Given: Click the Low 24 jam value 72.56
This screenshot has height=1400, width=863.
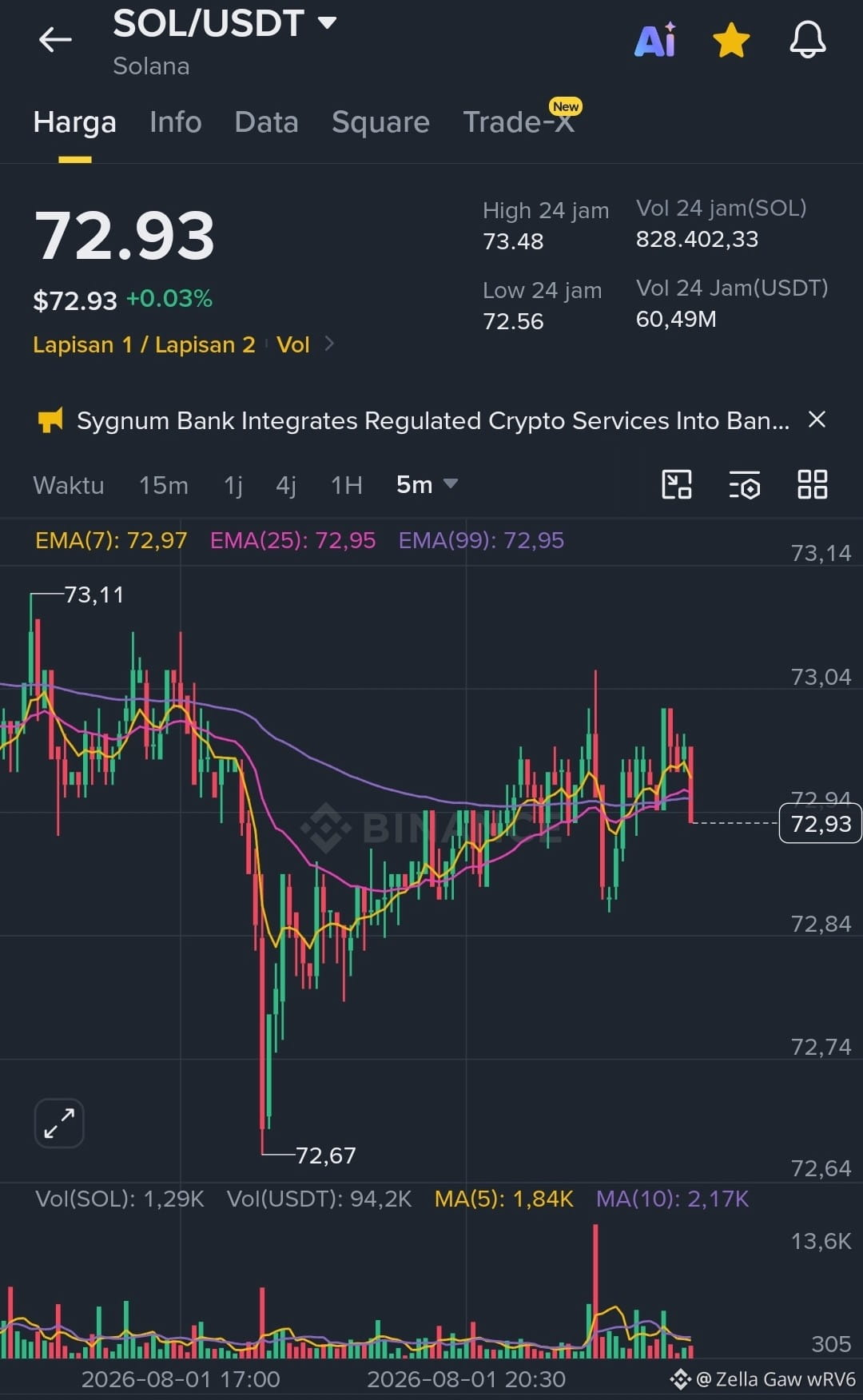Looking at the screenshot, I should point(513,321).
